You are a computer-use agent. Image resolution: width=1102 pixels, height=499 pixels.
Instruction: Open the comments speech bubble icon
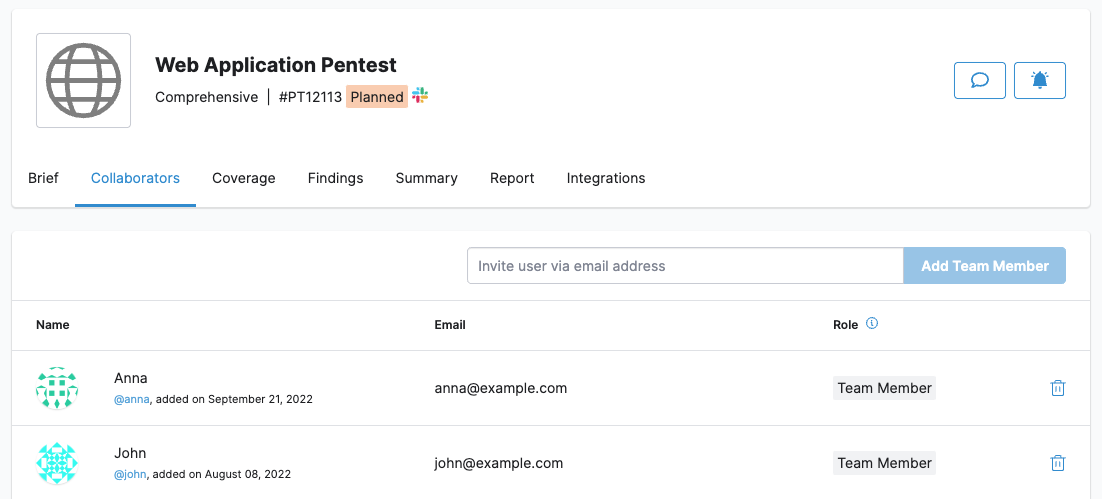tap(980, 80)
